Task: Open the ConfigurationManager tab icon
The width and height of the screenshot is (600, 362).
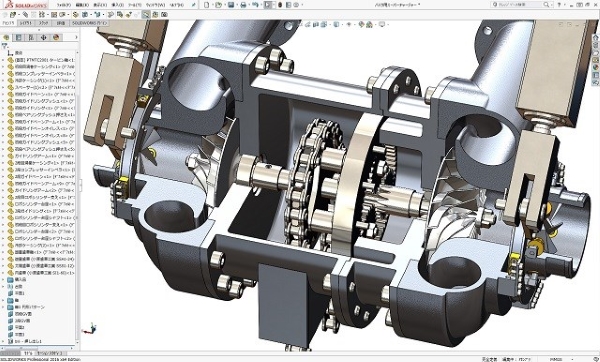Action: click(x=31, y=37)
